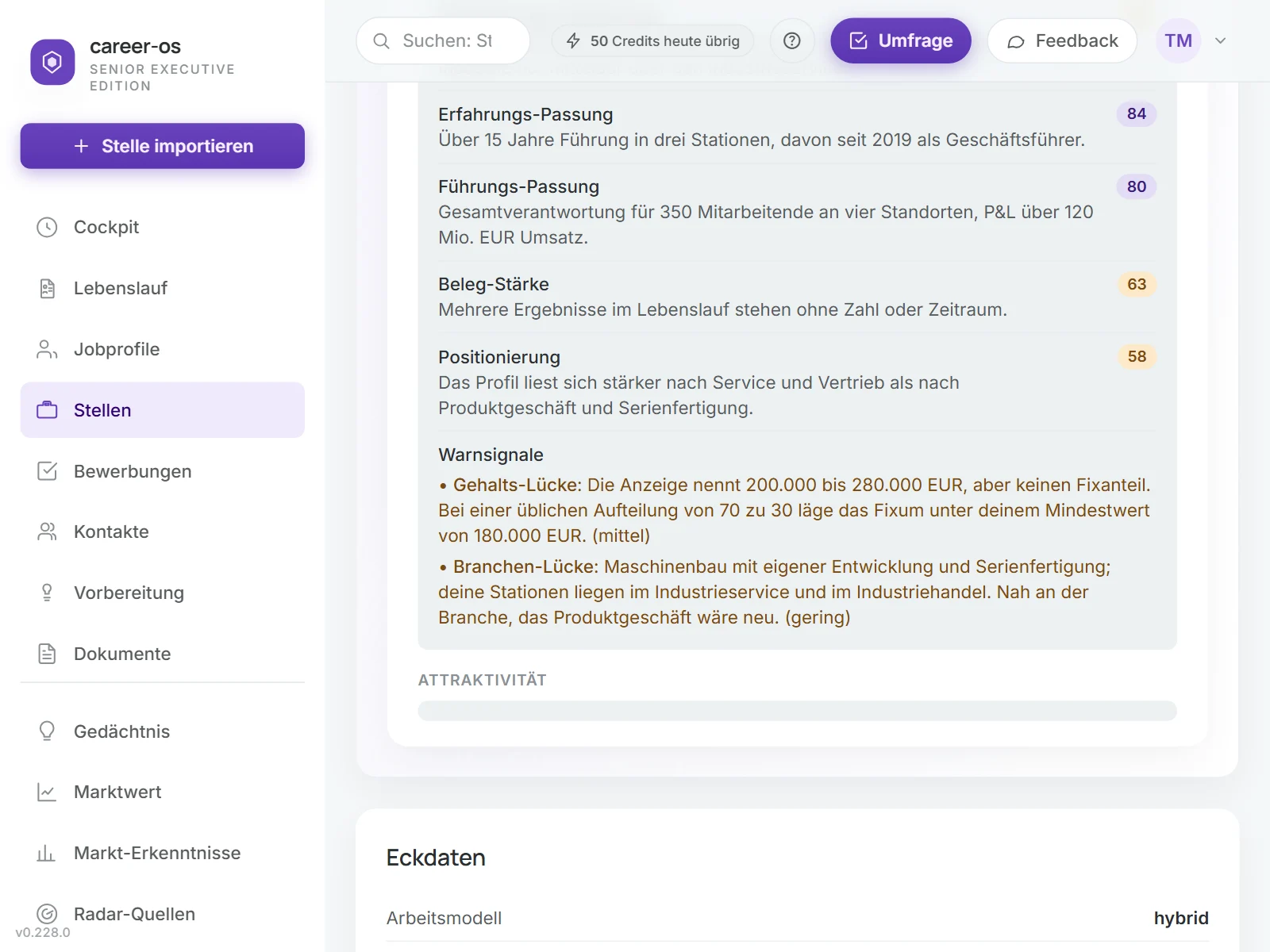
Task: Click the Marktwert chart icon
Action: (47, 792)
